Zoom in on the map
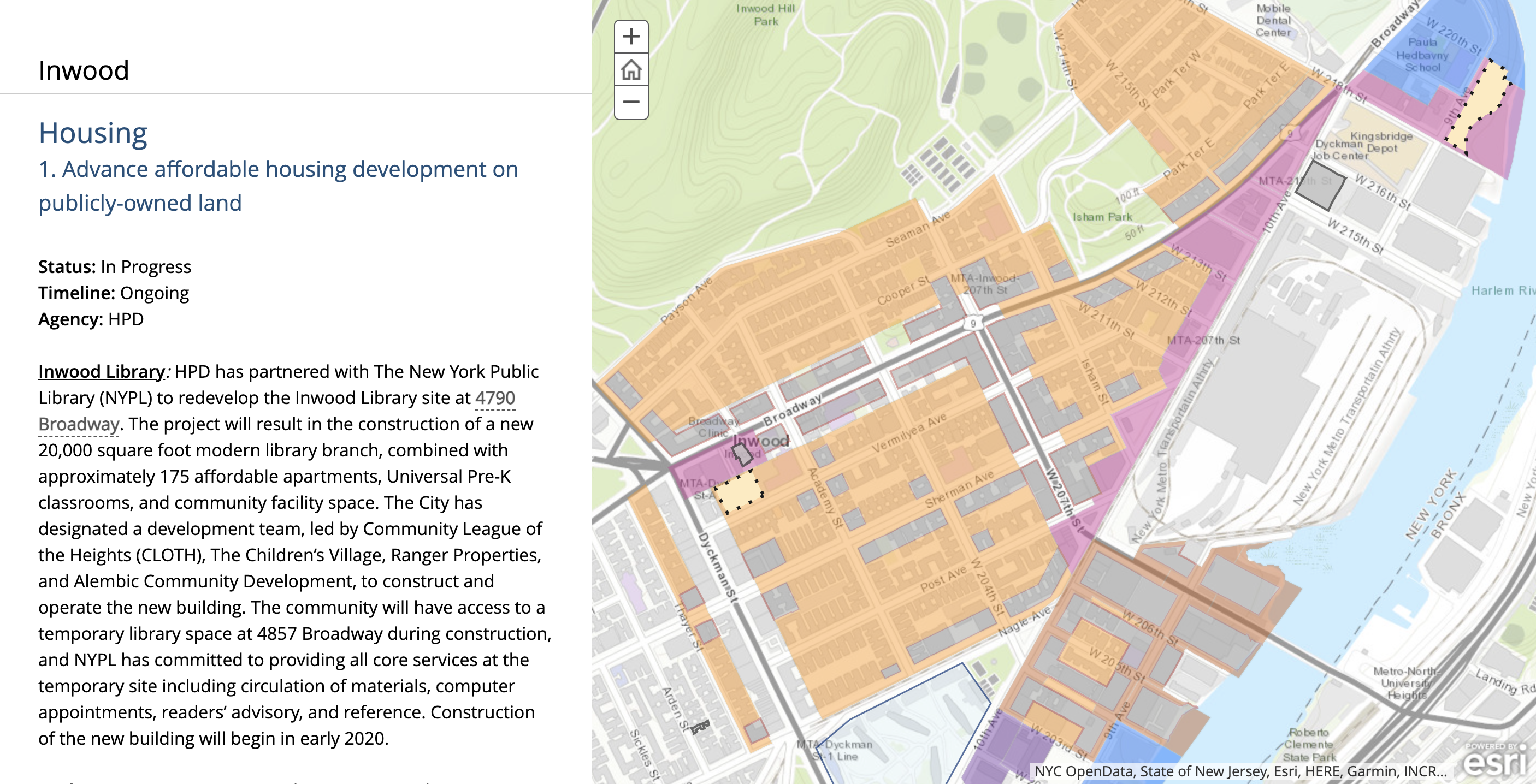Screen dimensions: 1536x784 631,37
